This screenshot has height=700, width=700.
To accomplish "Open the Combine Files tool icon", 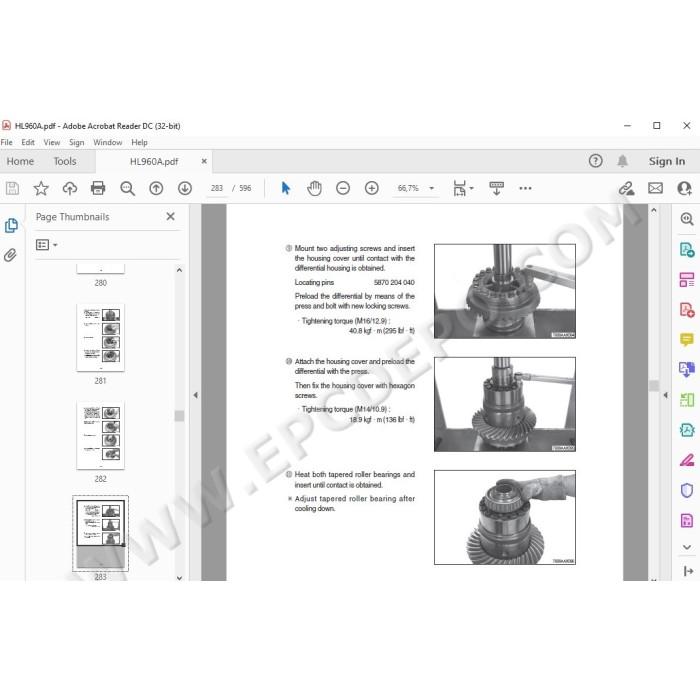I will click(x=687, y=370).
